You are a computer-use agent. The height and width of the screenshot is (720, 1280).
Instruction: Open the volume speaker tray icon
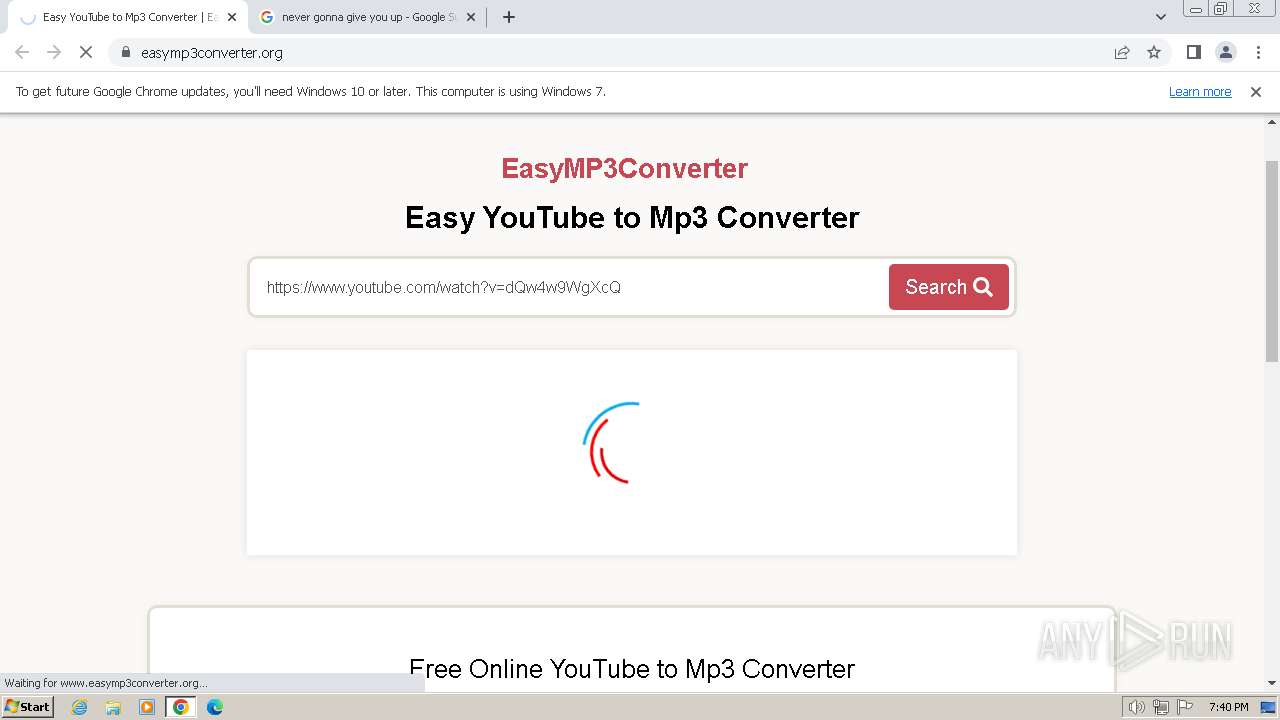1136,707
